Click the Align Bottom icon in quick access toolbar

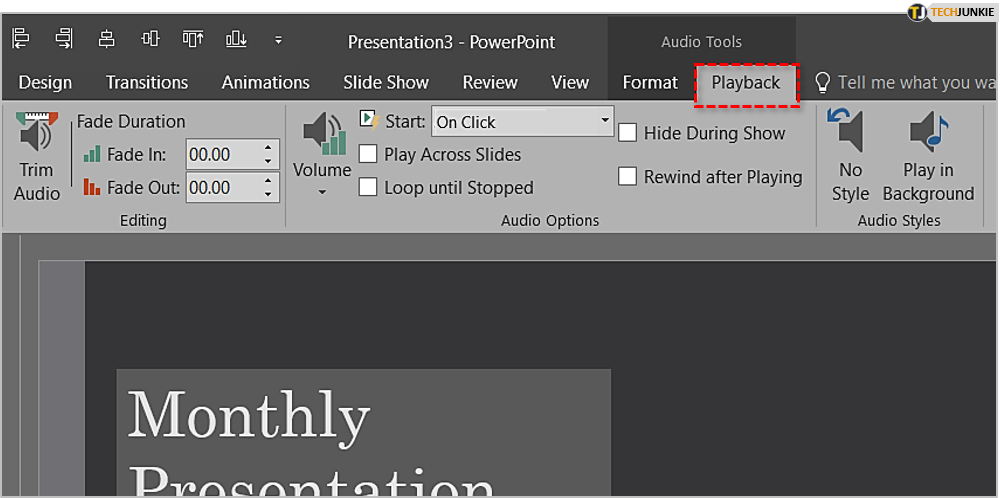[x=236, y=40]
